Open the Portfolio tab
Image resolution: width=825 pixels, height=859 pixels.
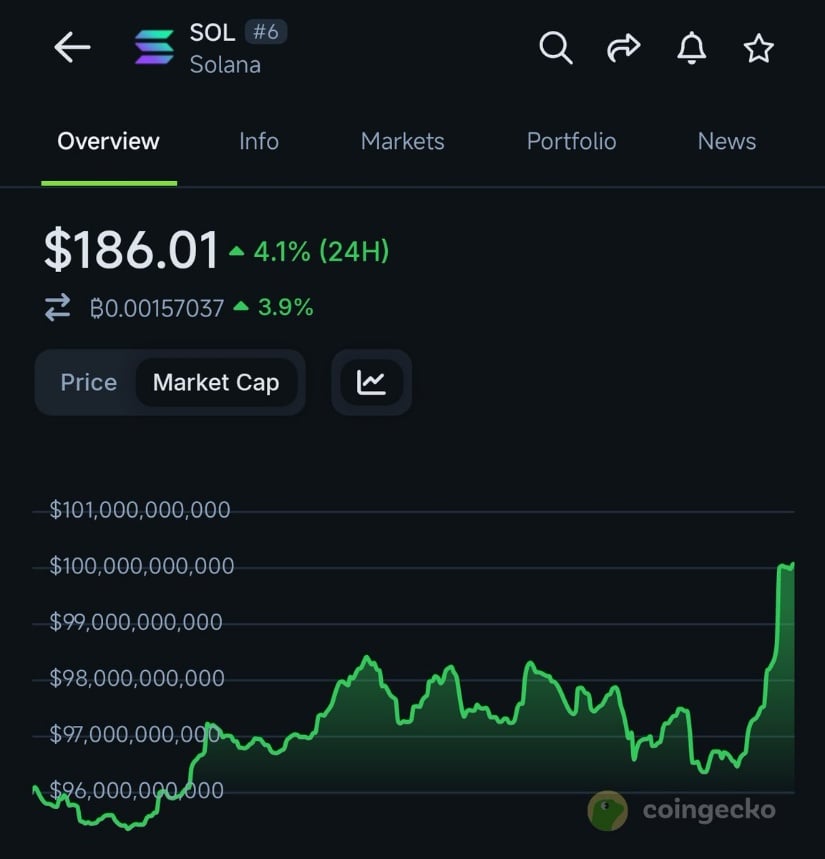[571, 141]
